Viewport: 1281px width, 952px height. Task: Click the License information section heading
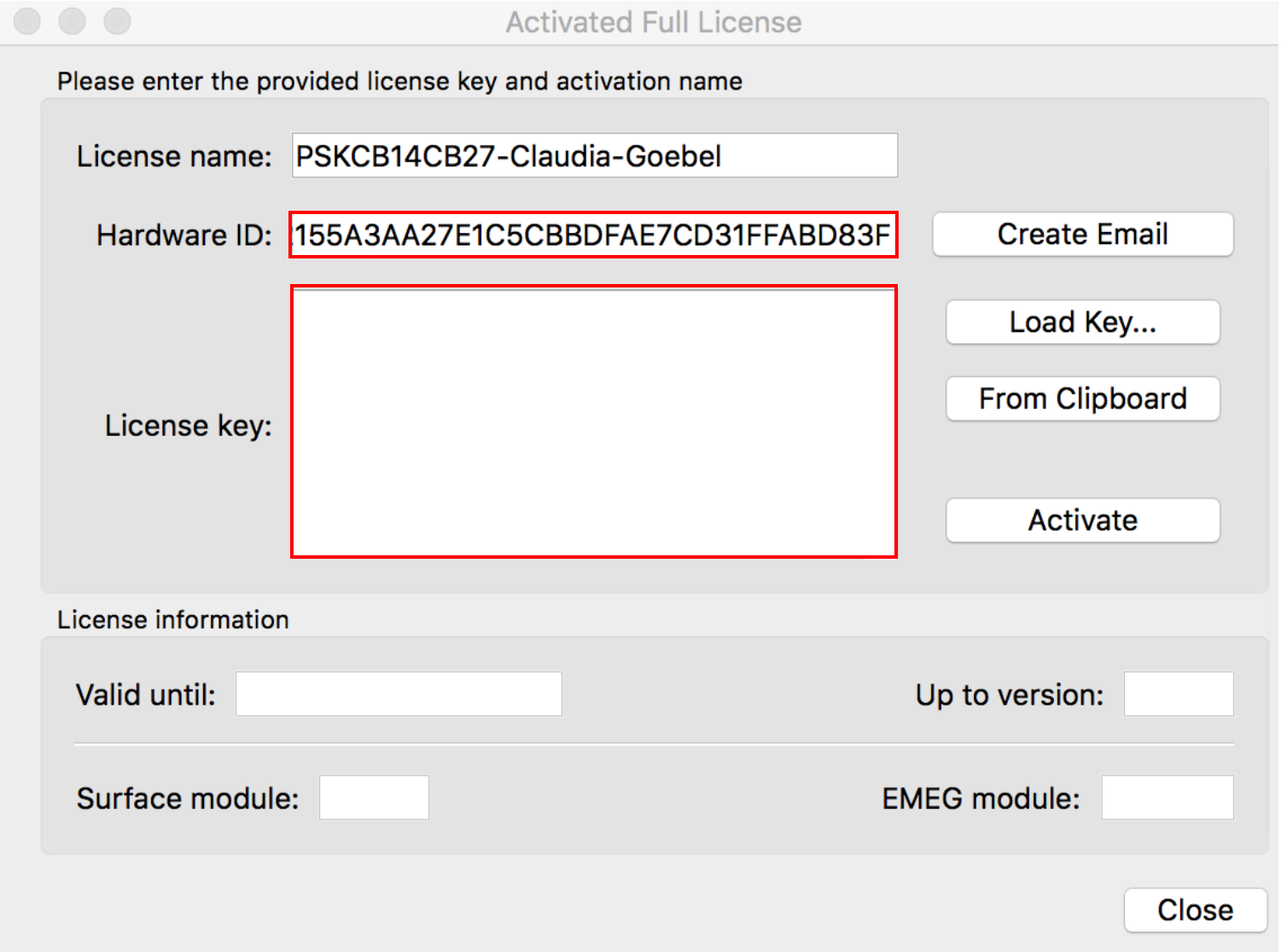click(173, 620)
